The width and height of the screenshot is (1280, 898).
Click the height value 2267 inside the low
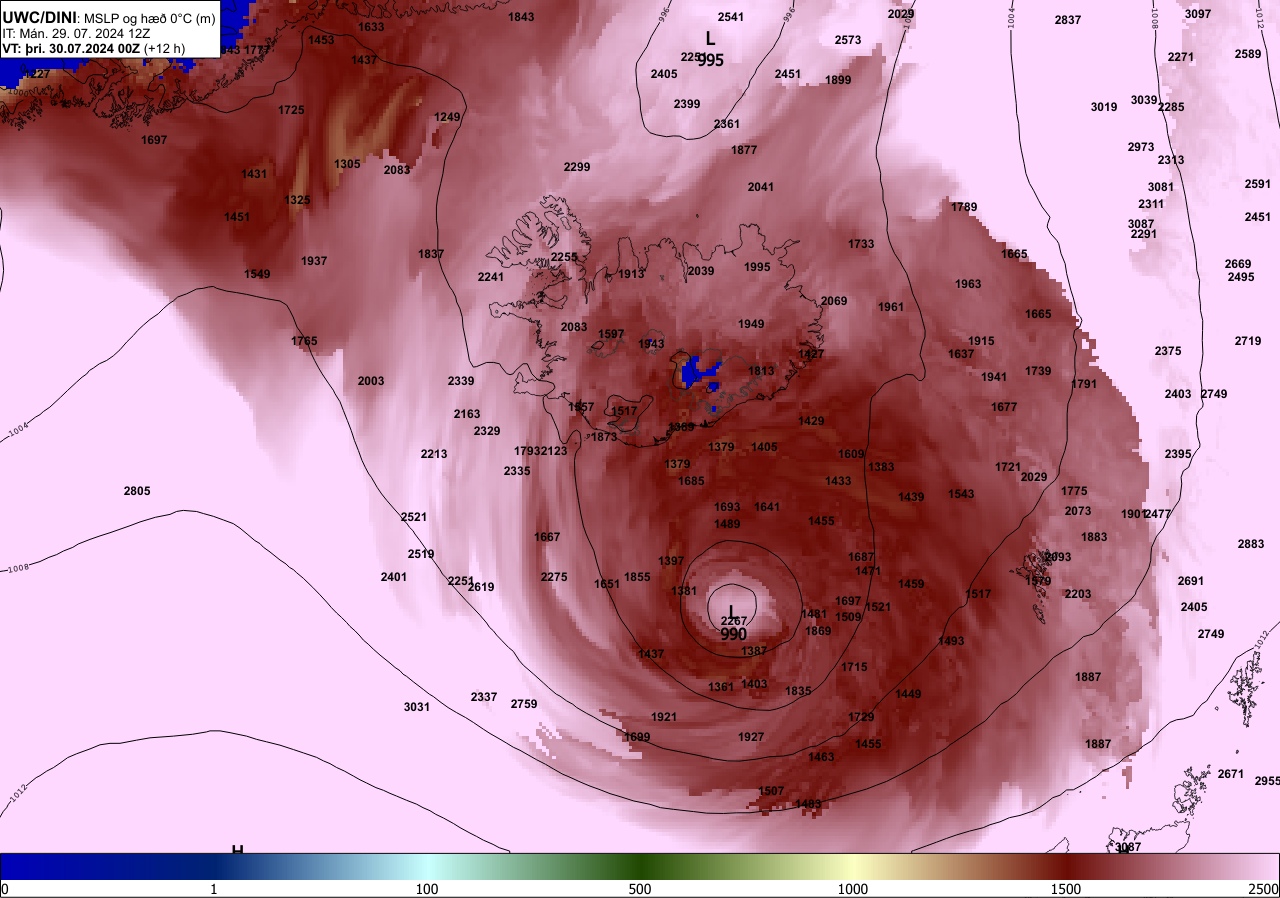pyautogui.click(x=733, y=621)
